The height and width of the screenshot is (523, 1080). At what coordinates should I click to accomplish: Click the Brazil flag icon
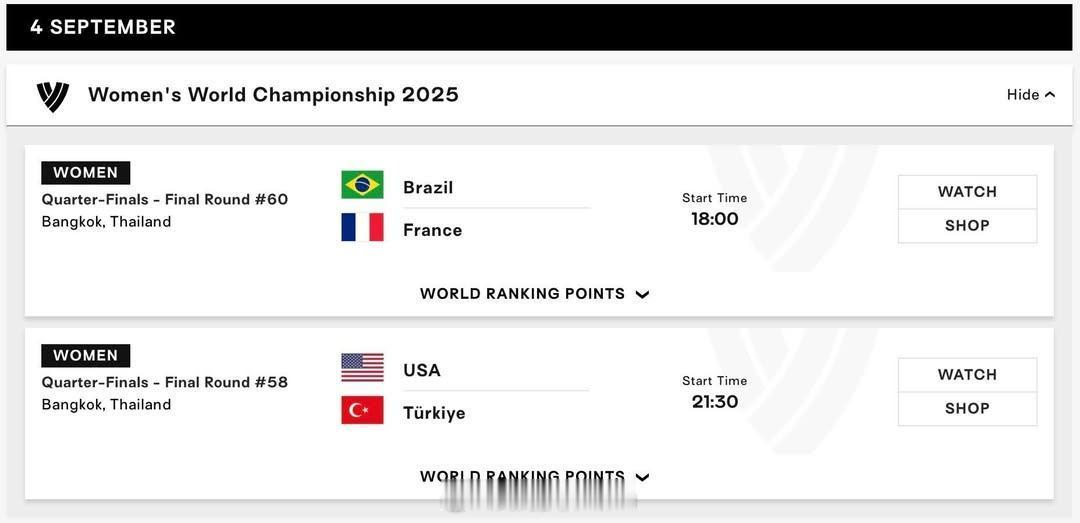(362, 185)
